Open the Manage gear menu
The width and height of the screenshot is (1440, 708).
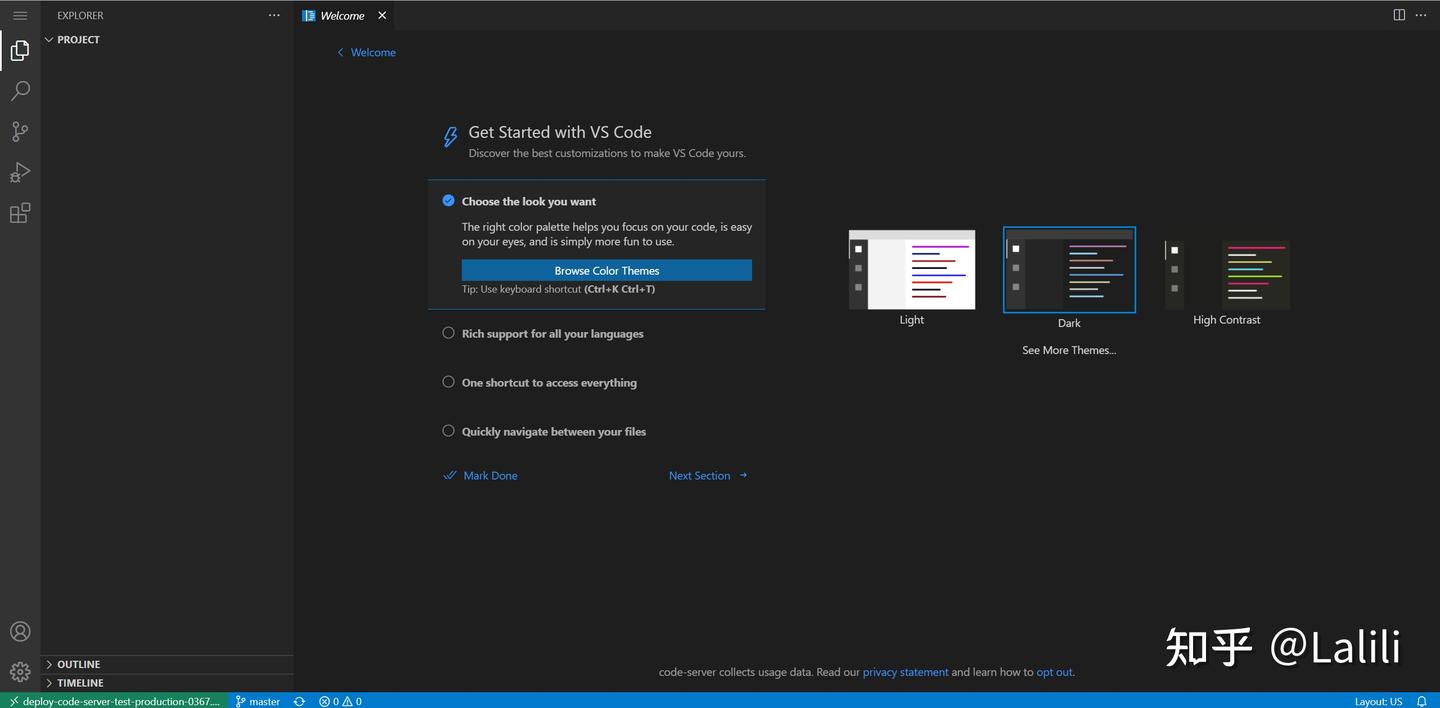pyautogui.click(x=20, y=672)
